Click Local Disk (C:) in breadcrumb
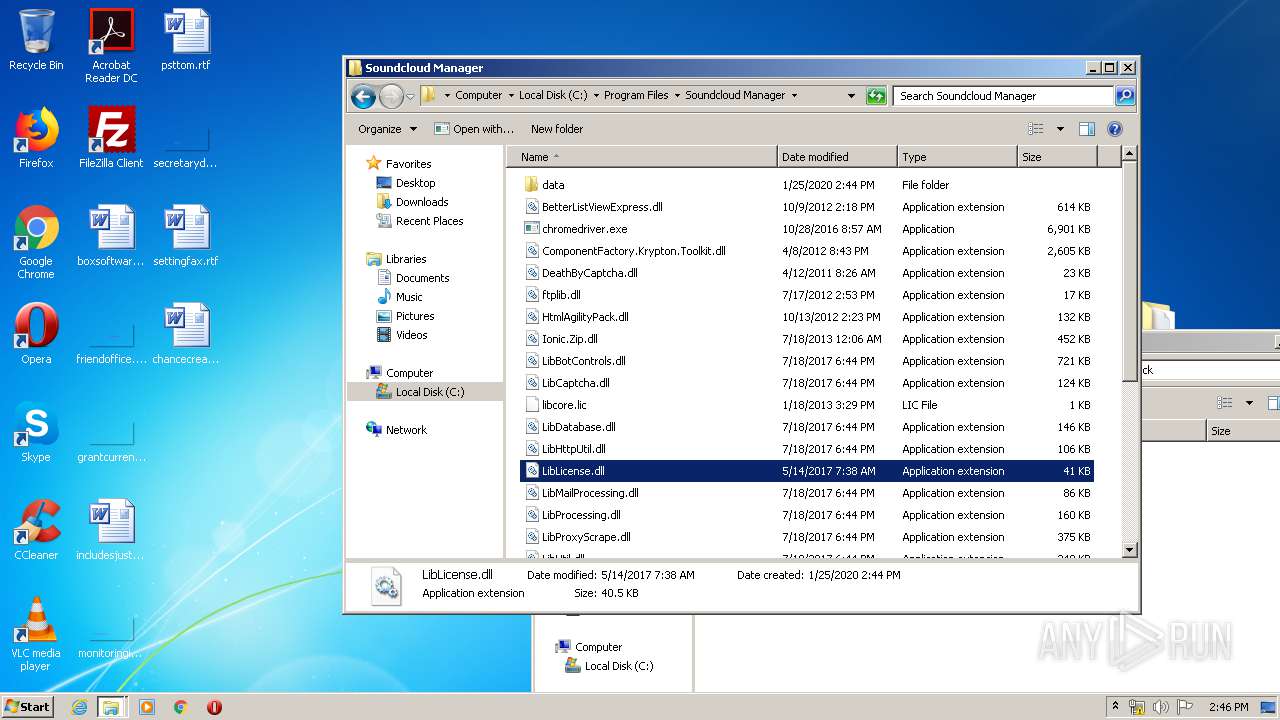 (553, 96)
